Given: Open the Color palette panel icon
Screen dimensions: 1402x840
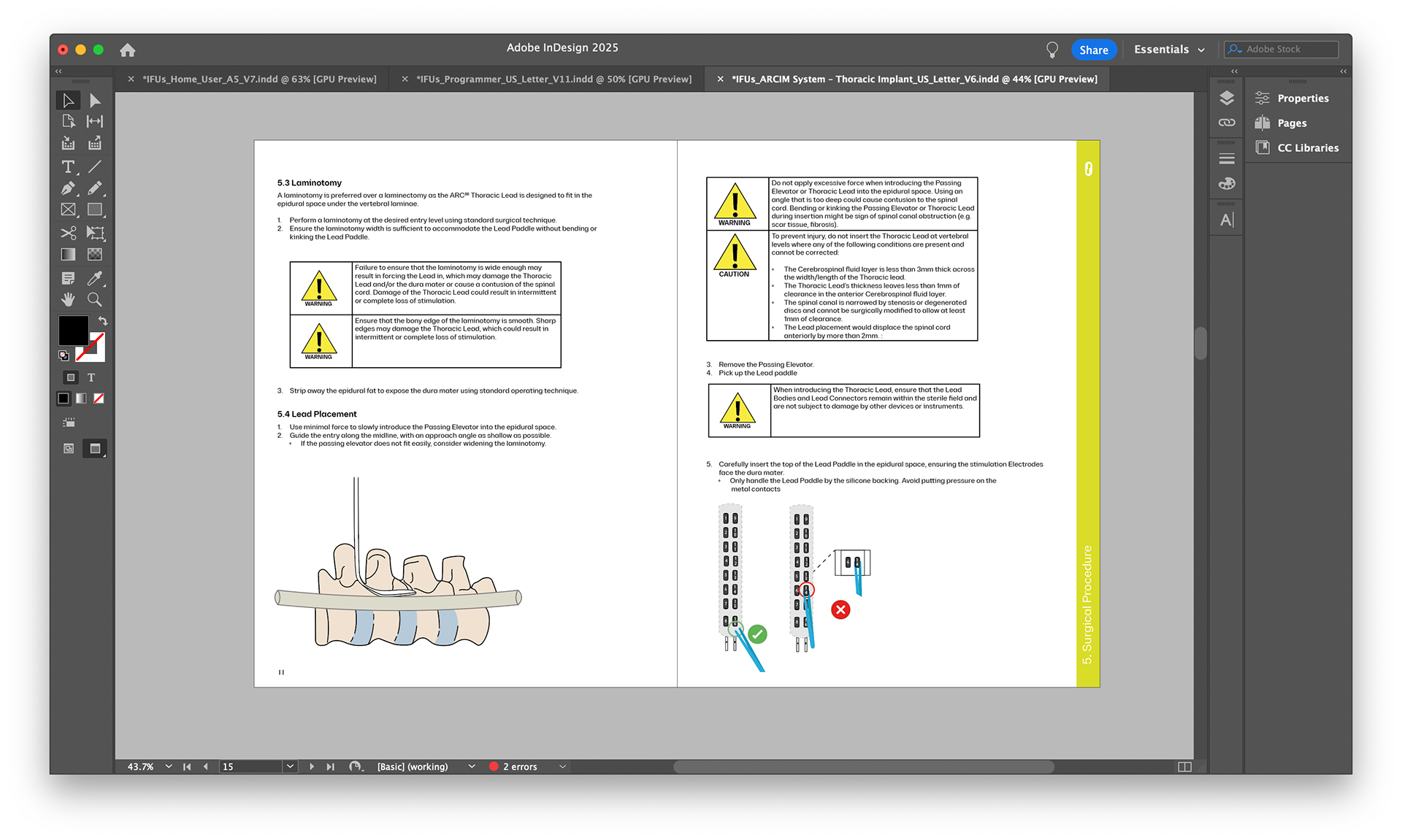Looking at the screenshot, I should pyautogui.click(x=1227, y=183).
